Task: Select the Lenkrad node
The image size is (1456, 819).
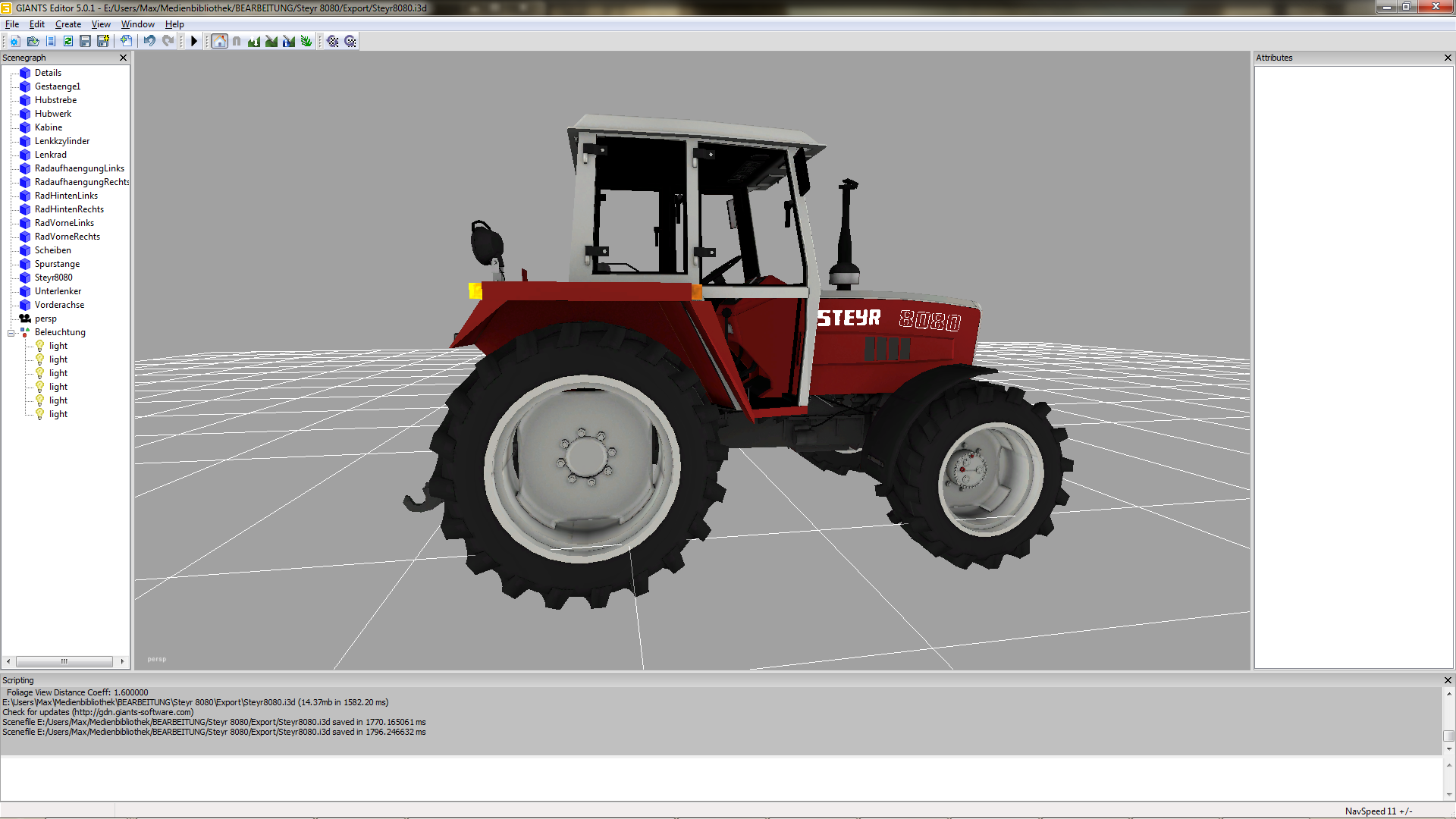Action: click(x=51, y=155)
